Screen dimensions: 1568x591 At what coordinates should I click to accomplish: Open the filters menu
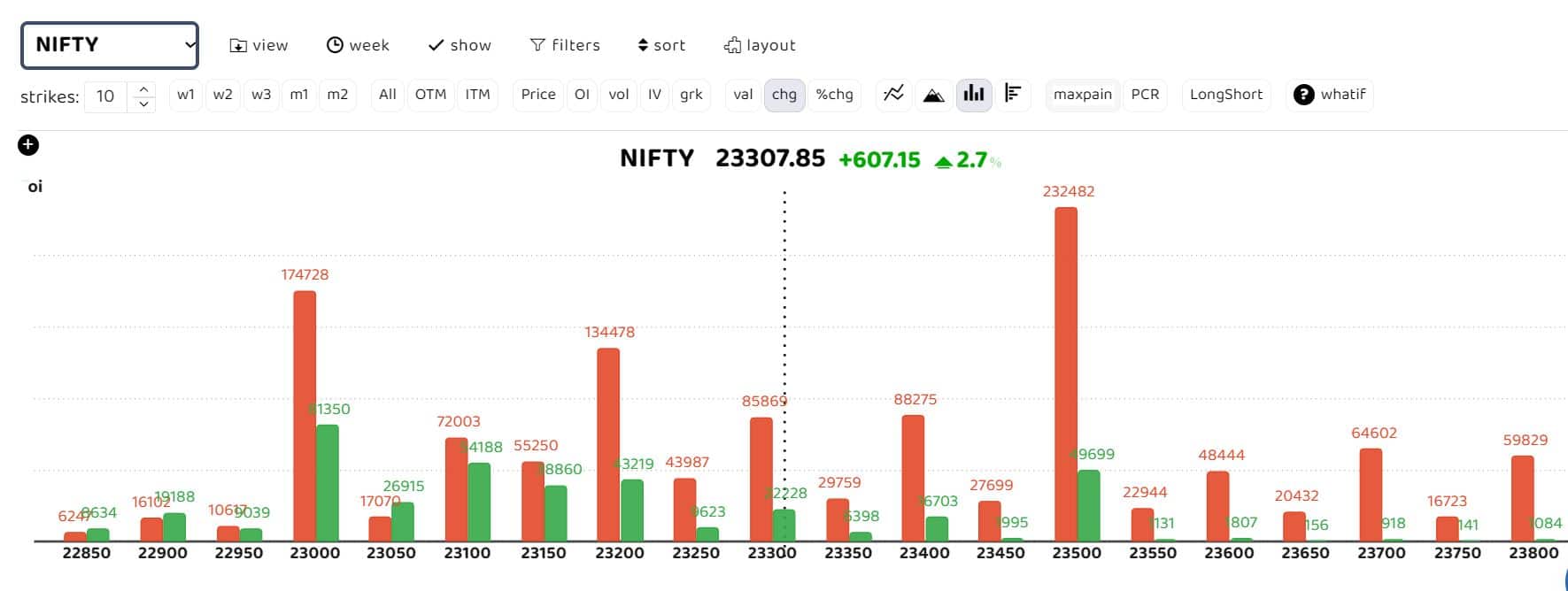click(x=565, y=45)
